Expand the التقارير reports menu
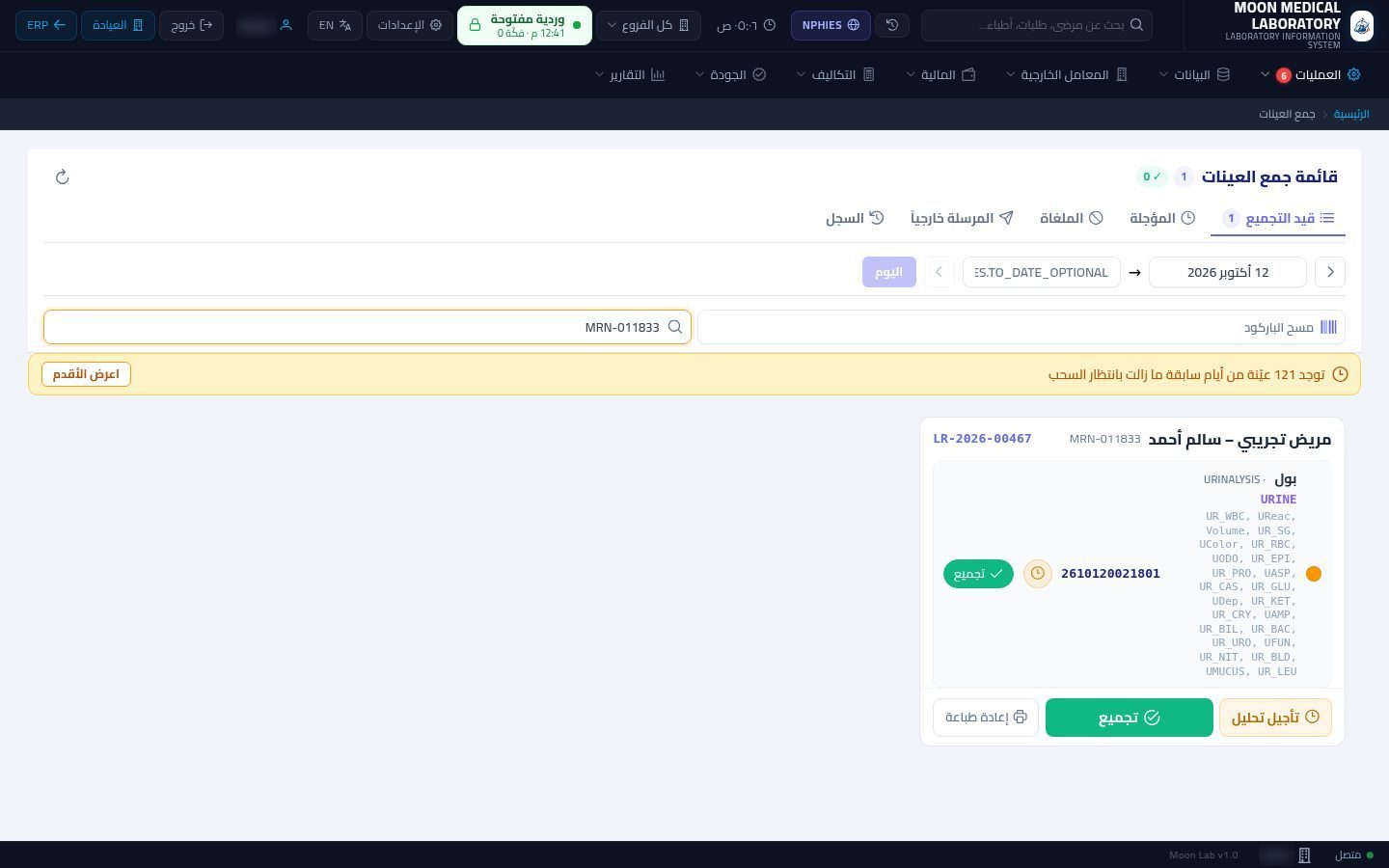 630,74
